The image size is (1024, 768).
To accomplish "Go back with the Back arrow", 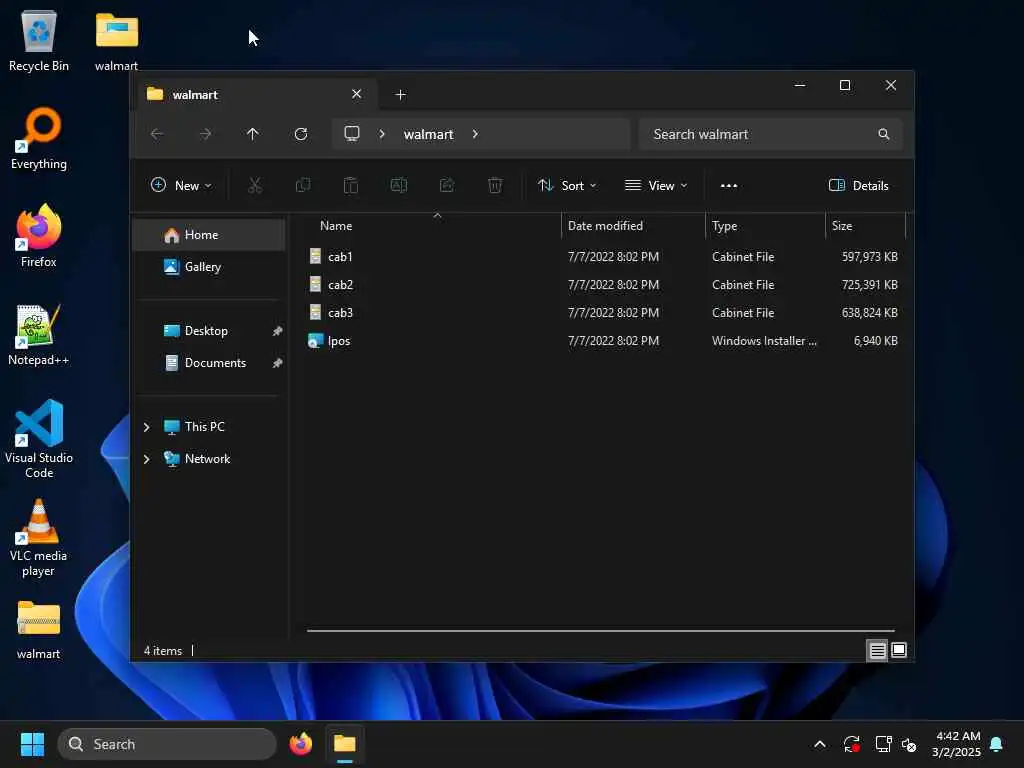I will (x=157, y=134).
